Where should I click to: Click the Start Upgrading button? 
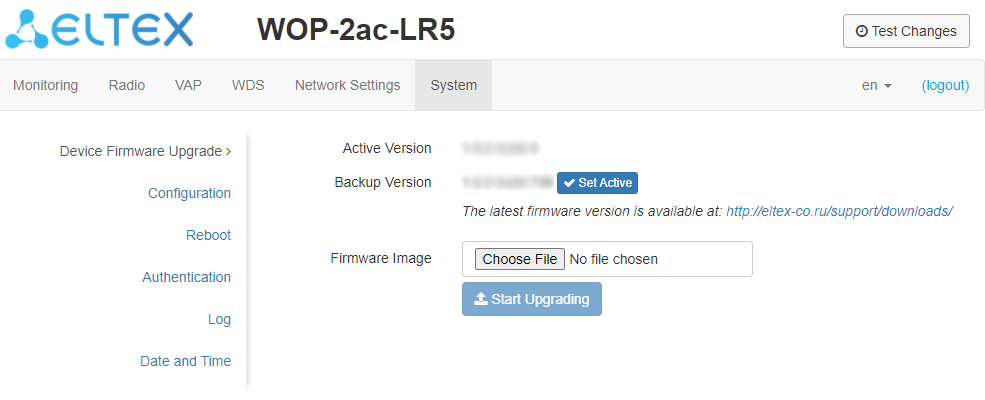click(x=532, y=299)
